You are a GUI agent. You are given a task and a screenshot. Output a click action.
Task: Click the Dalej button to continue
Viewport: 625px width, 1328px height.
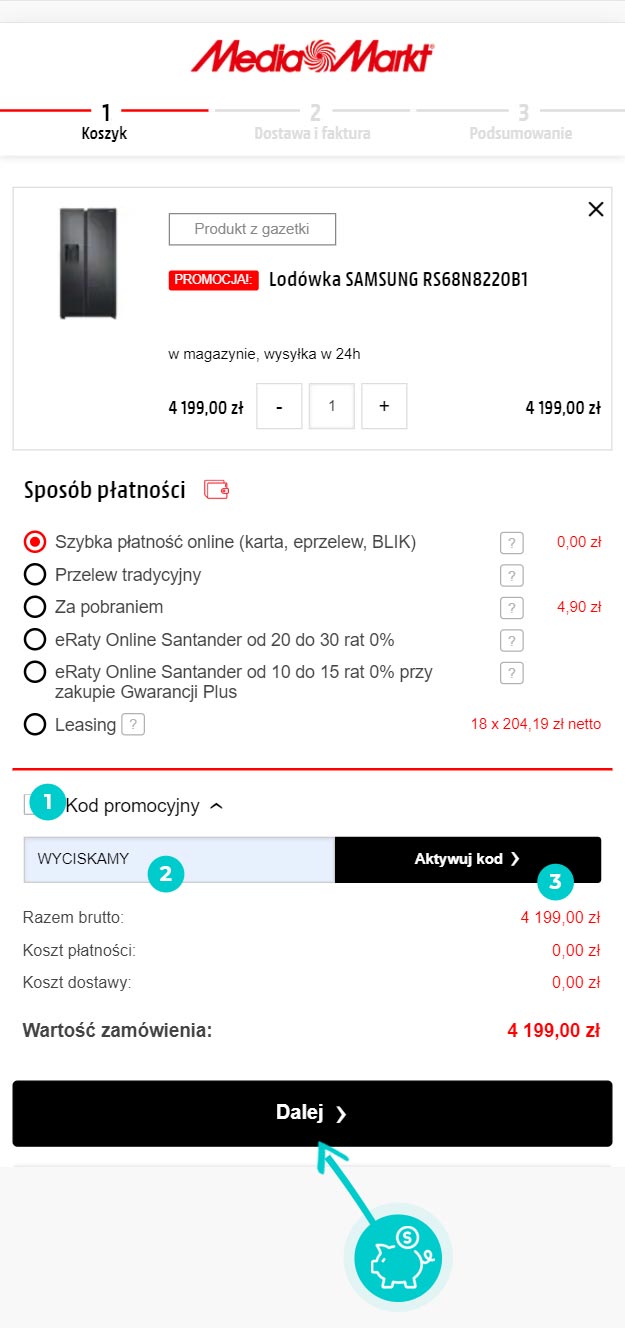point(312,1113)
